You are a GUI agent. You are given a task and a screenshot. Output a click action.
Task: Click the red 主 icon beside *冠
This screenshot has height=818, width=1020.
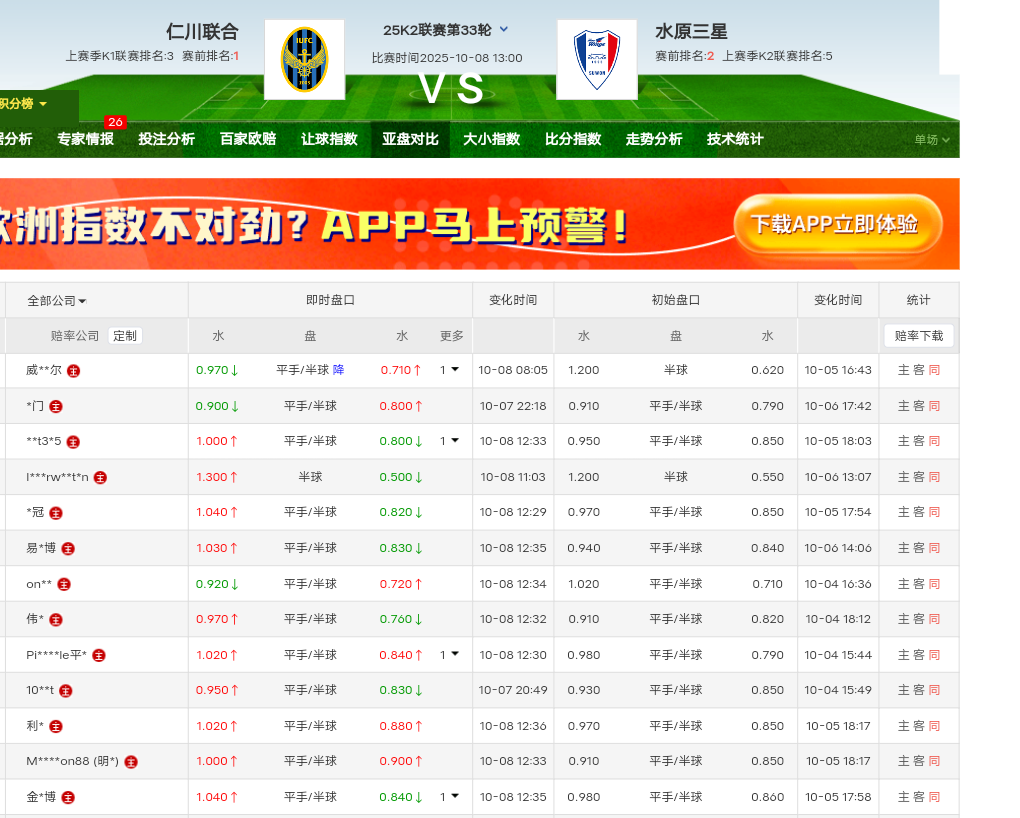point(56,513)
